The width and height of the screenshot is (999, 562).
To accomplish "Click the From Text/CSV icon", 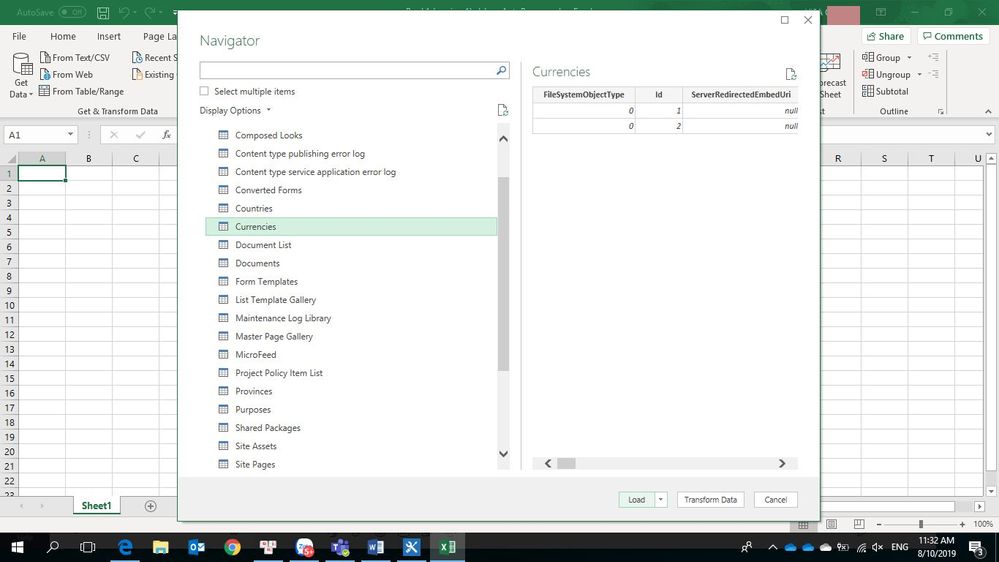I will coord(45,57).
